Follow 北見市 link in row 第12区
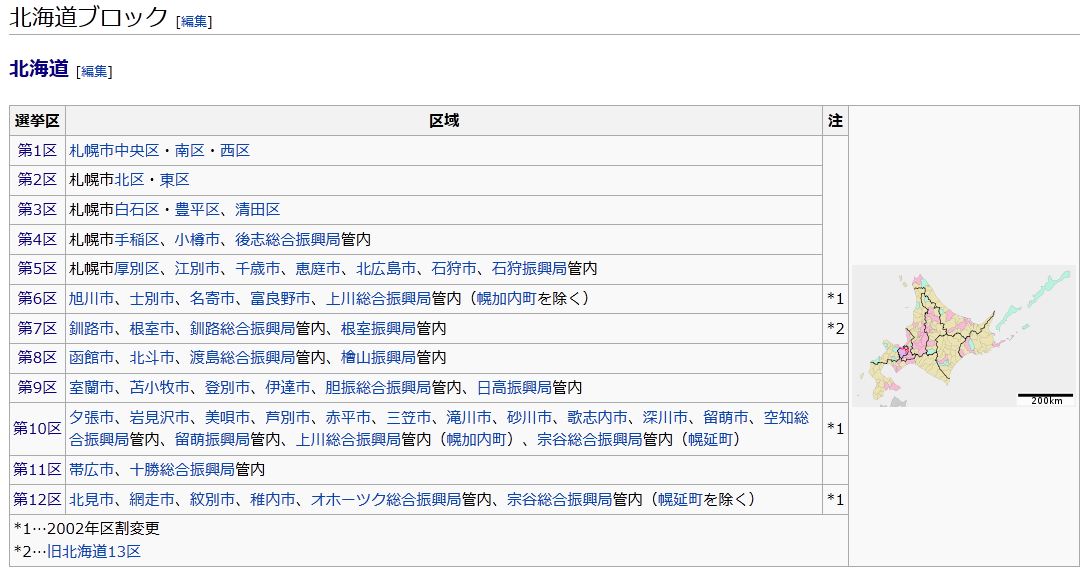 (92, 499)
